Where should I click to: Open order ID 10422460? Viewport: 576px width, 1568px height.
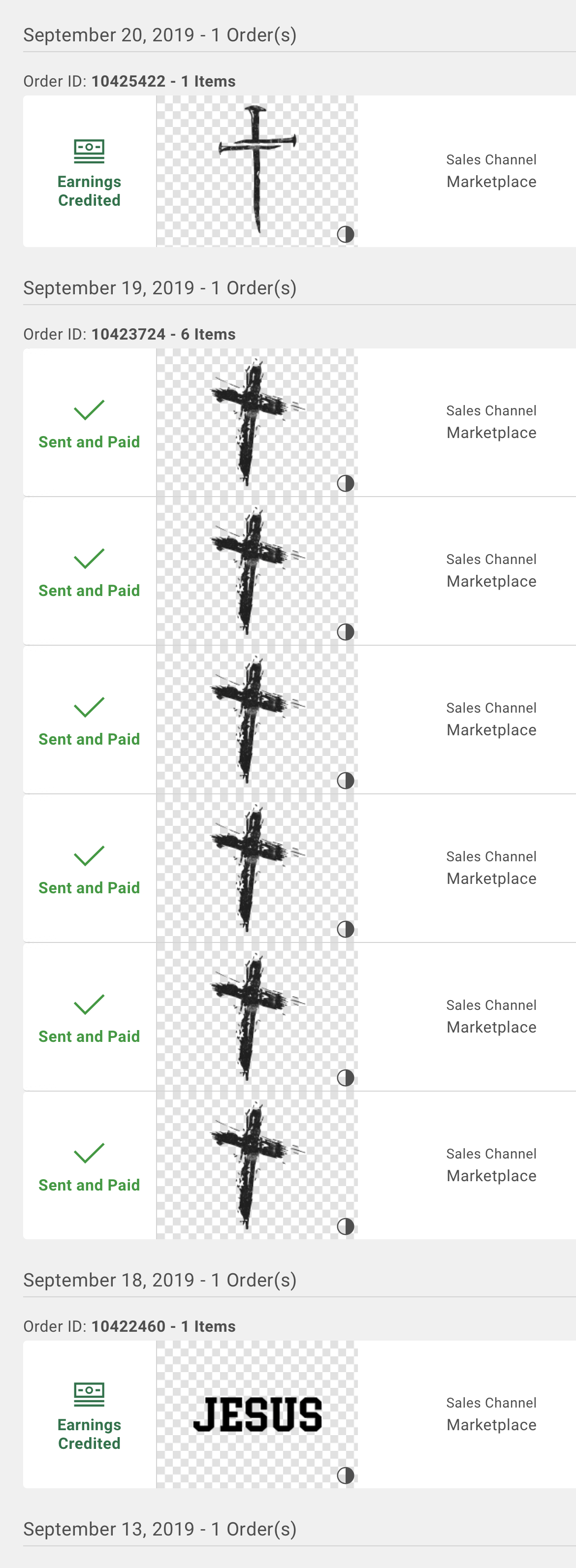click(x=128, y=1326)
